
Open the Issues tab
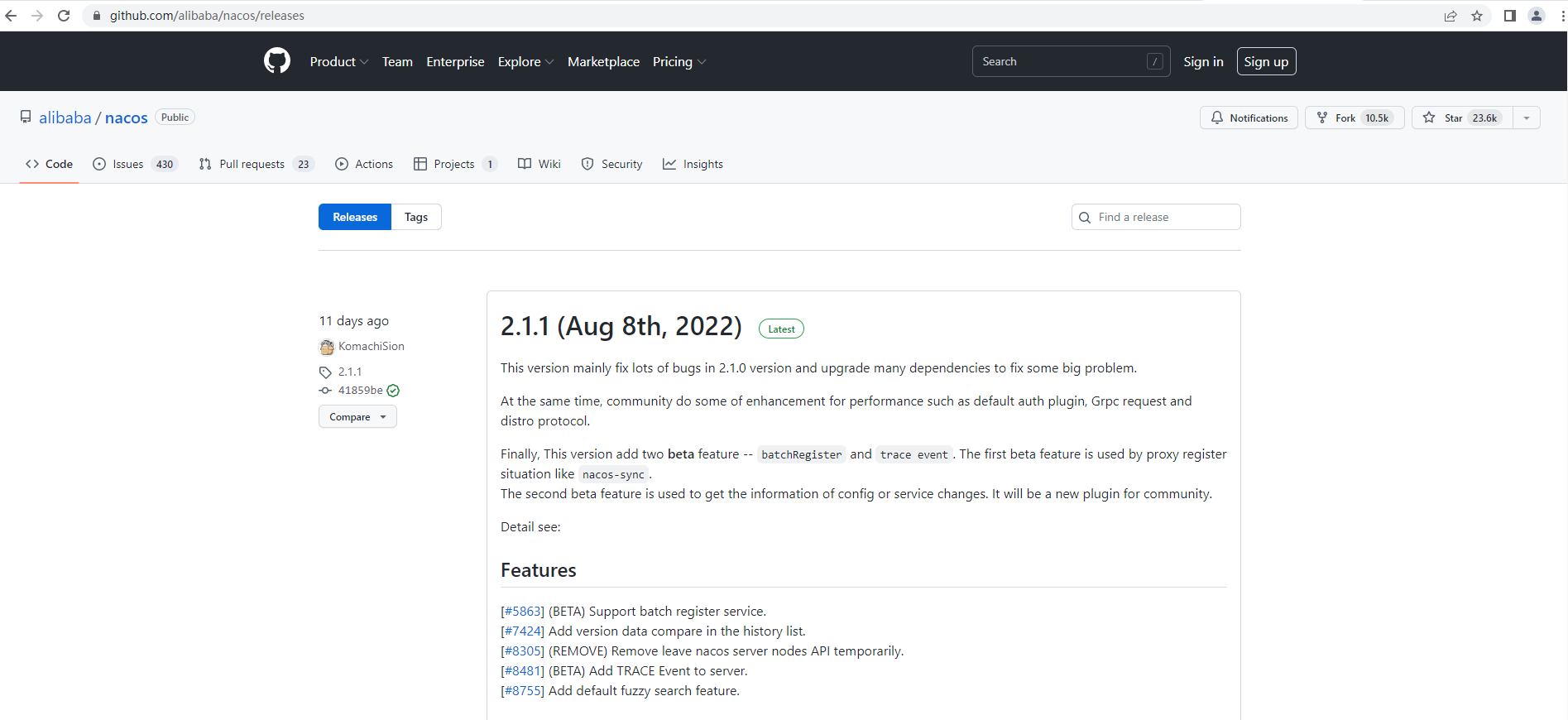point(135,164)
